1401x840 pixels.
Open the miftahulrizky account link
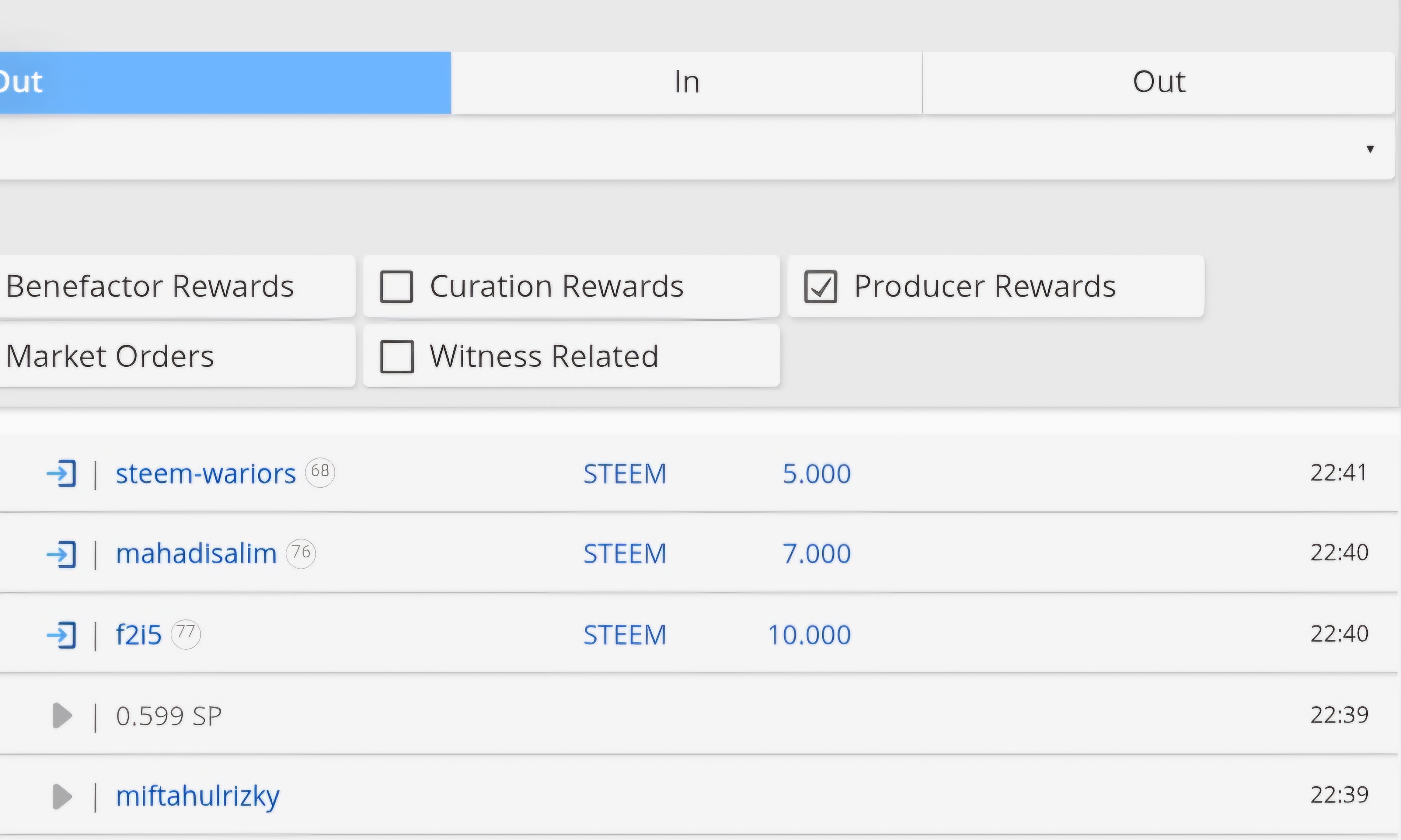pyautogui.click(x=197, y=797)
